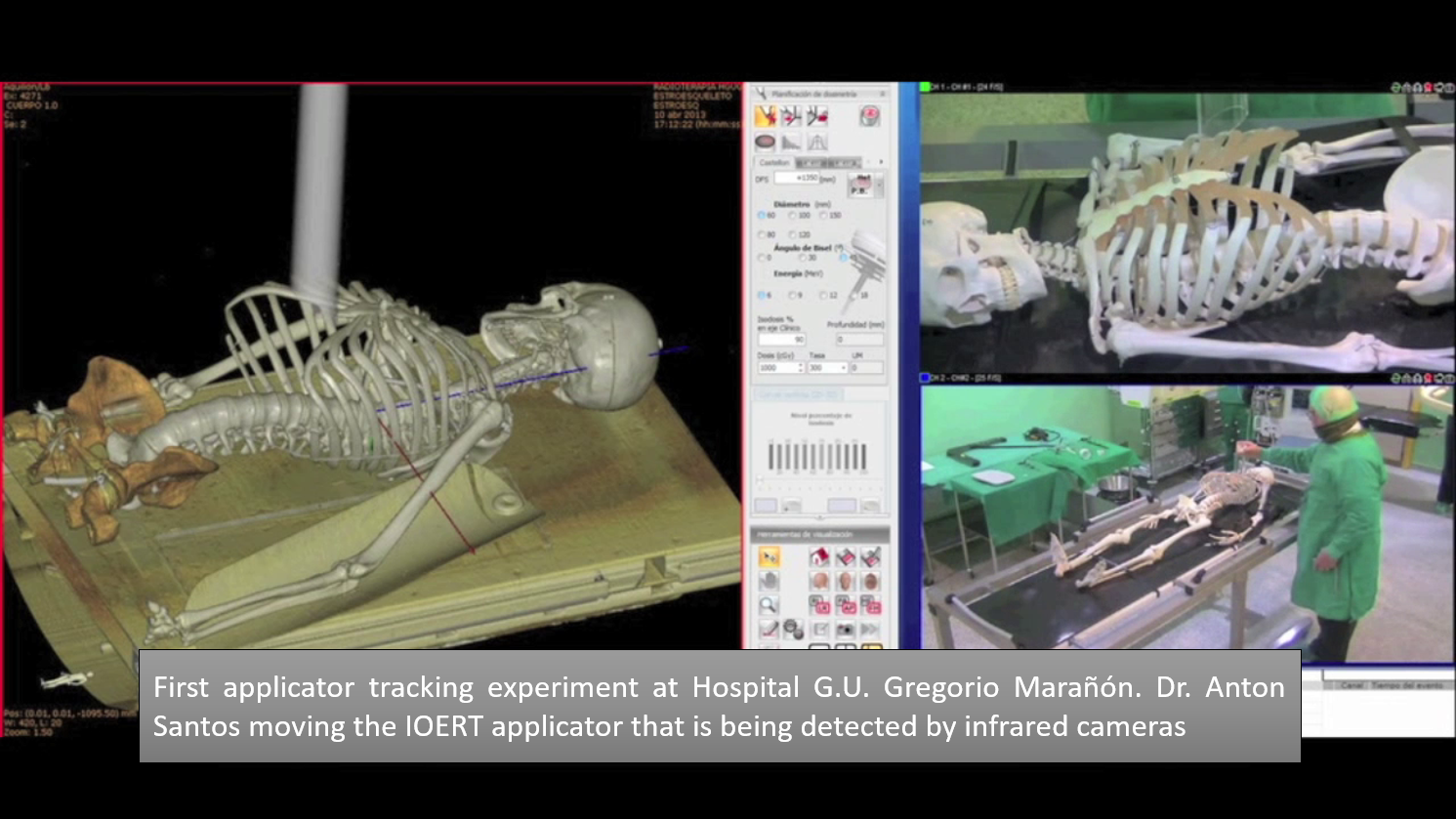This screenshot has width=1456, height=819.
Task: Click the herramientas de visualización header bar
Action: point(805,534)
